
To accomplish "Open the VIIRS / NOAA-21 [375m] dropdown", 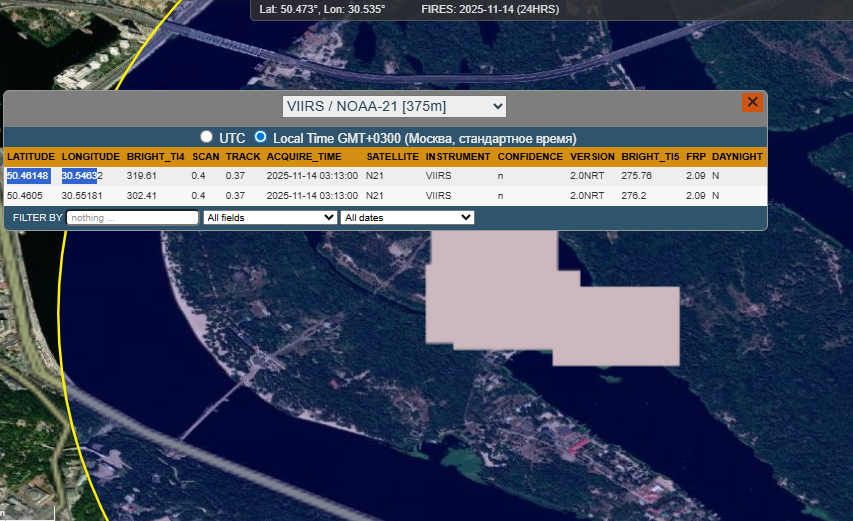I will [394, 106].
